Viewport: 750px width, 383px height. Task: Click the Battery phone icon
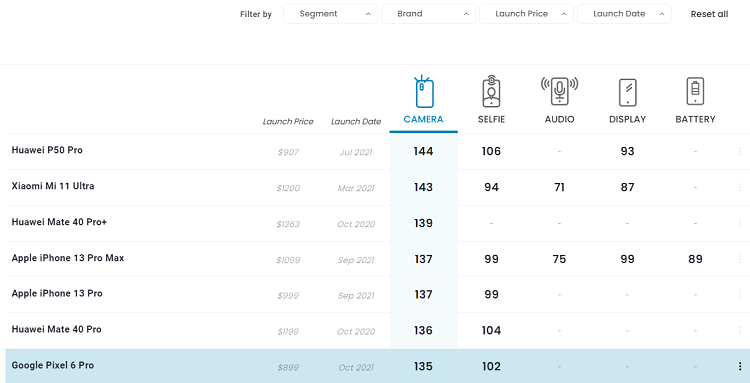click(695, 91)
